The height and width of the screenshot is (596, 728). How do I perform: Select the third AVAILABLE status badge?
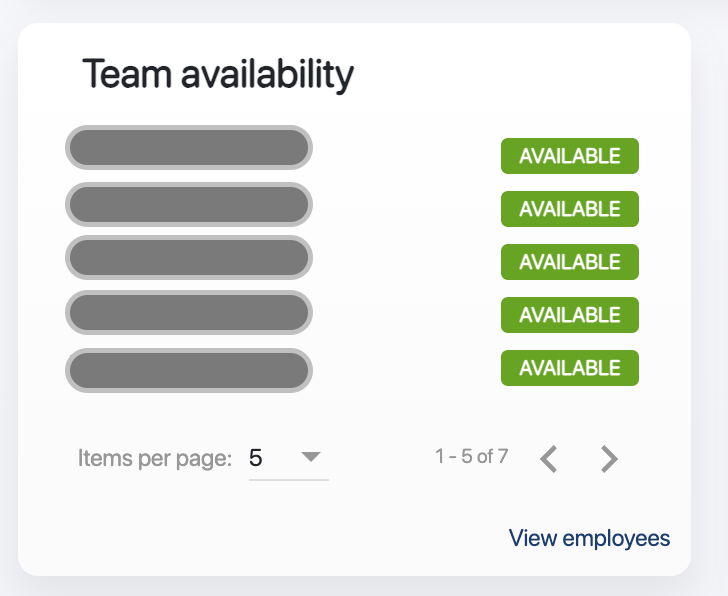[x=569, y=262]
